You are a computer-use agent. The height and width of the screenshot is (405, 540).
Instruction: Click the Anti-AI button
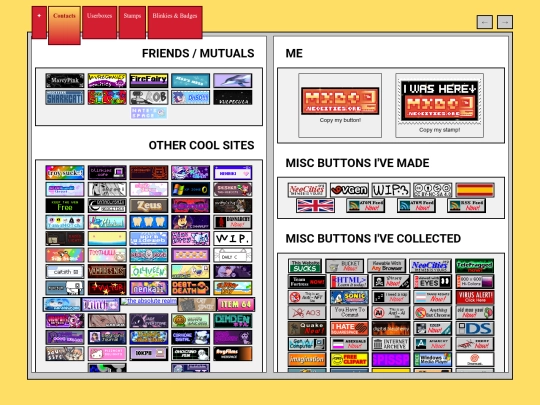391,313
